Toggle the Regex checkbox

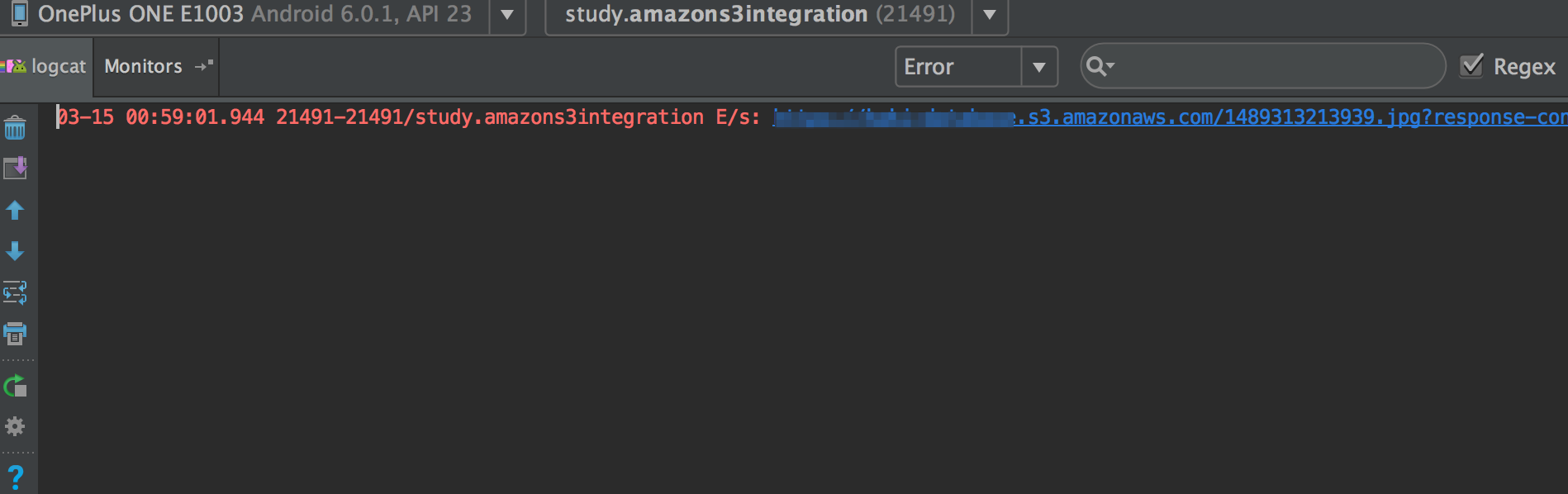[1471, 66]
